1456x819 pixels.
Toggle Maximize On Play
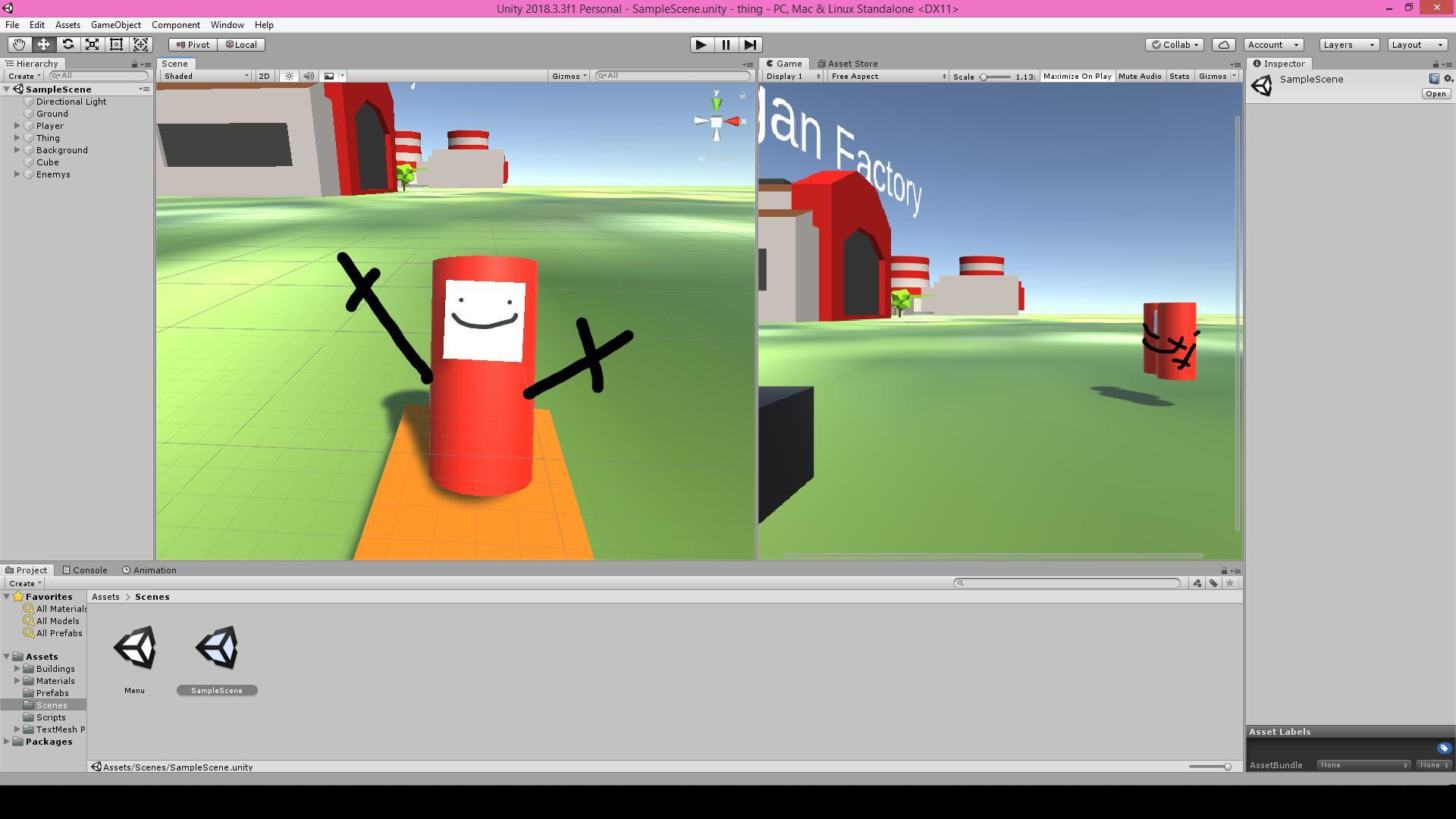pyautogui.click(x=1077, y=76)
